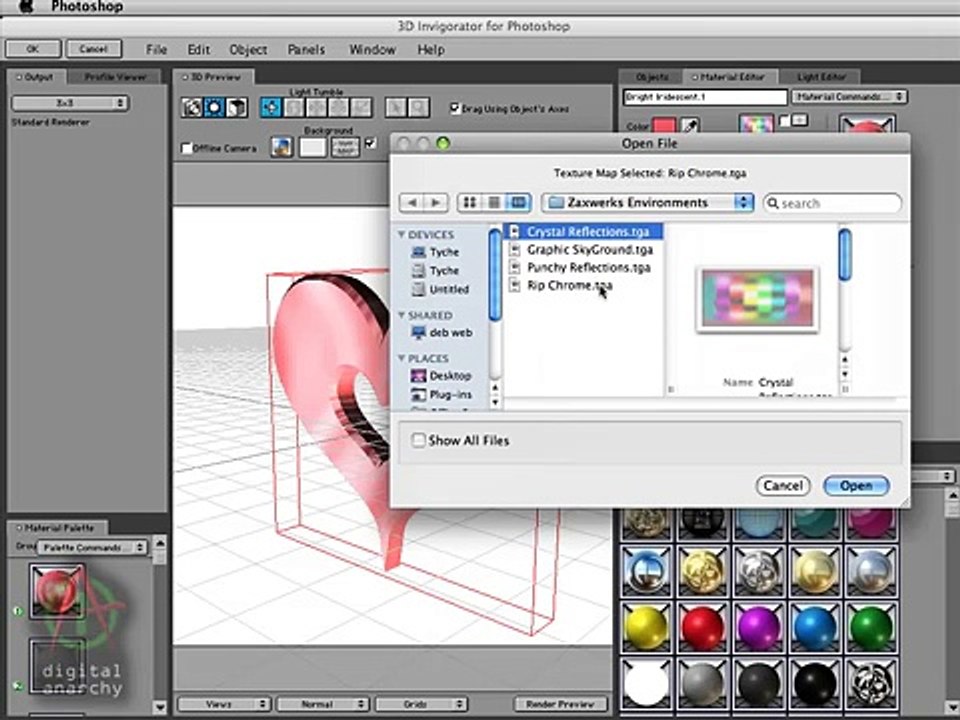Collapse the PLACES sidebar section
The height and width of the screenshot is (720, 960).
[402, 358]
